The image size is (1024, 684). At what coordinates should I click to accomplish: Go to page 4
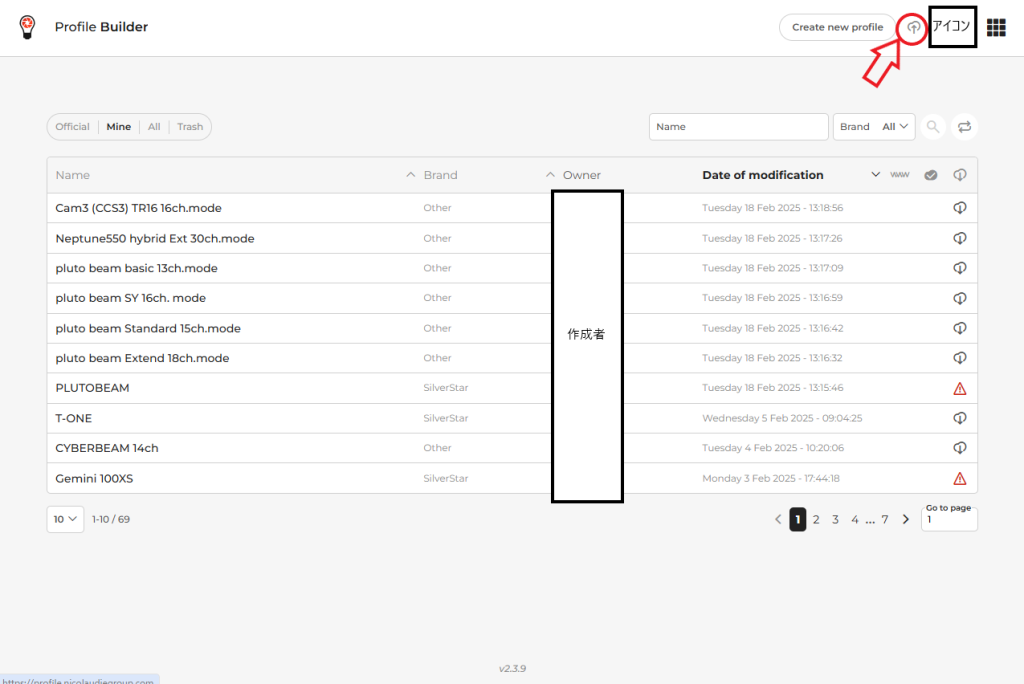coord(854,519)
